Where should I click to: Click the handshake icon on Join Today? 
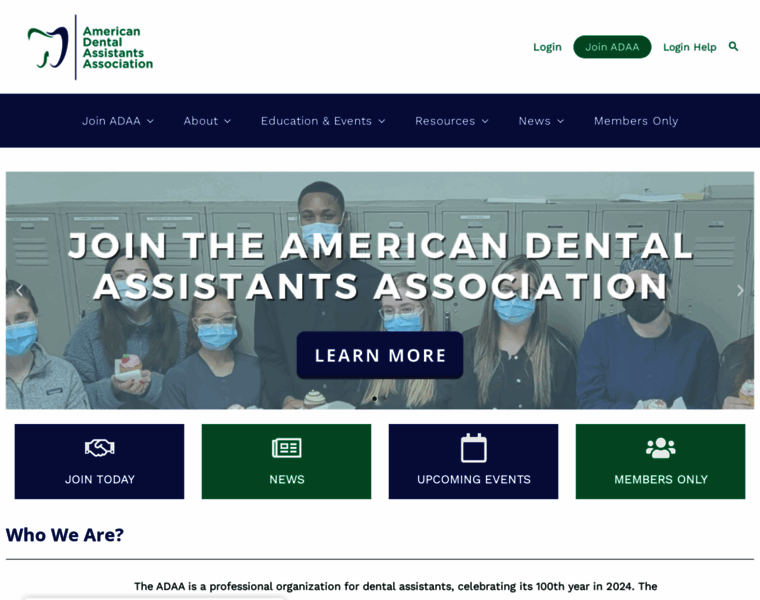coord(99,448)
